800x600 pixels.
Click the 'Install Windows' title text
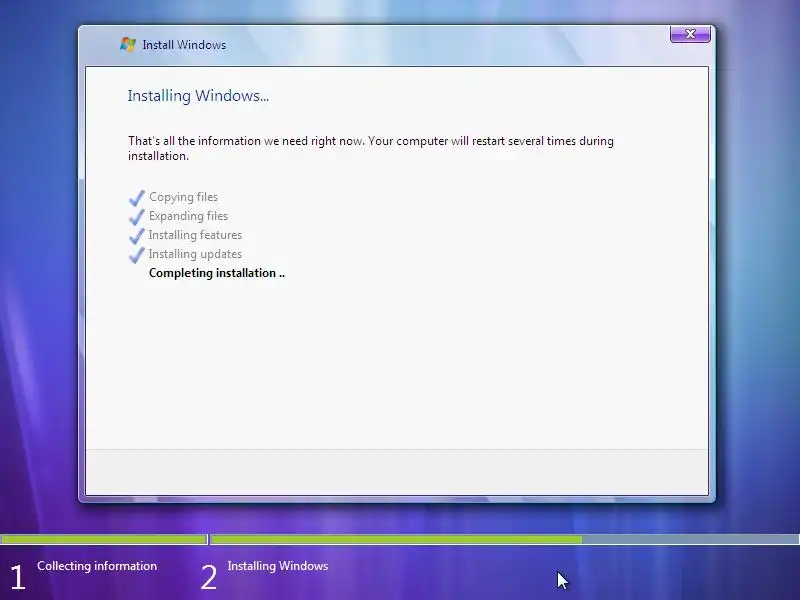184,45
